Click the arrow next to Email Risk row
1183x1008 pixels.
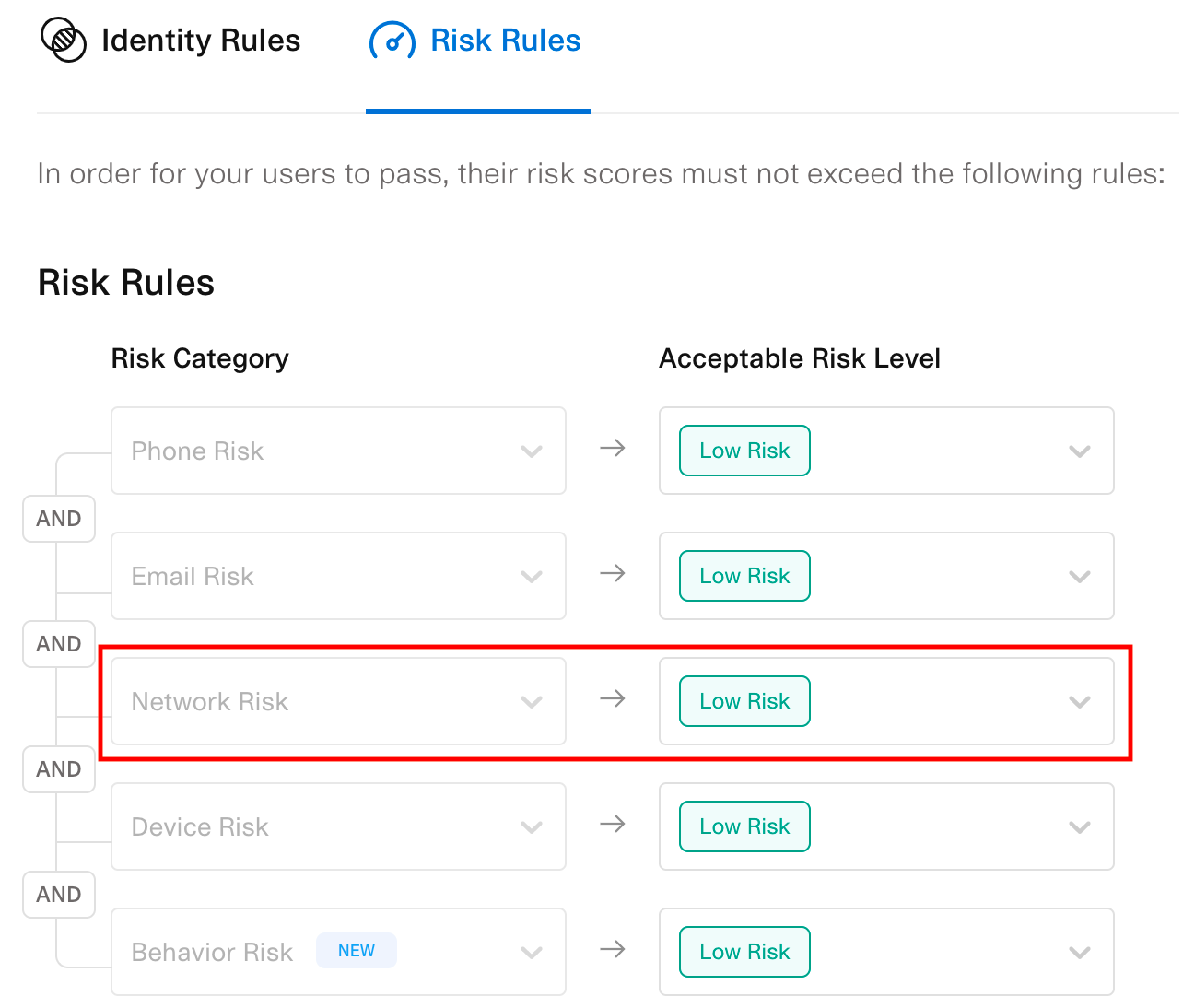(x=612, y=574)
